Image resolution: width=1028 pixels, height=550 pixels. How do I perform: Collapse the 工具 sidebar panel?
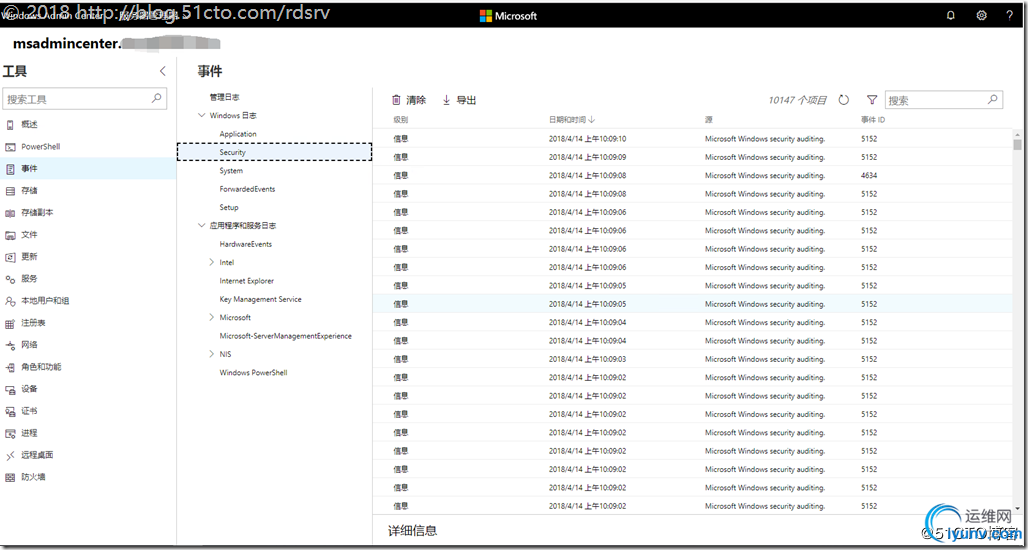click(x=163, y=72)
